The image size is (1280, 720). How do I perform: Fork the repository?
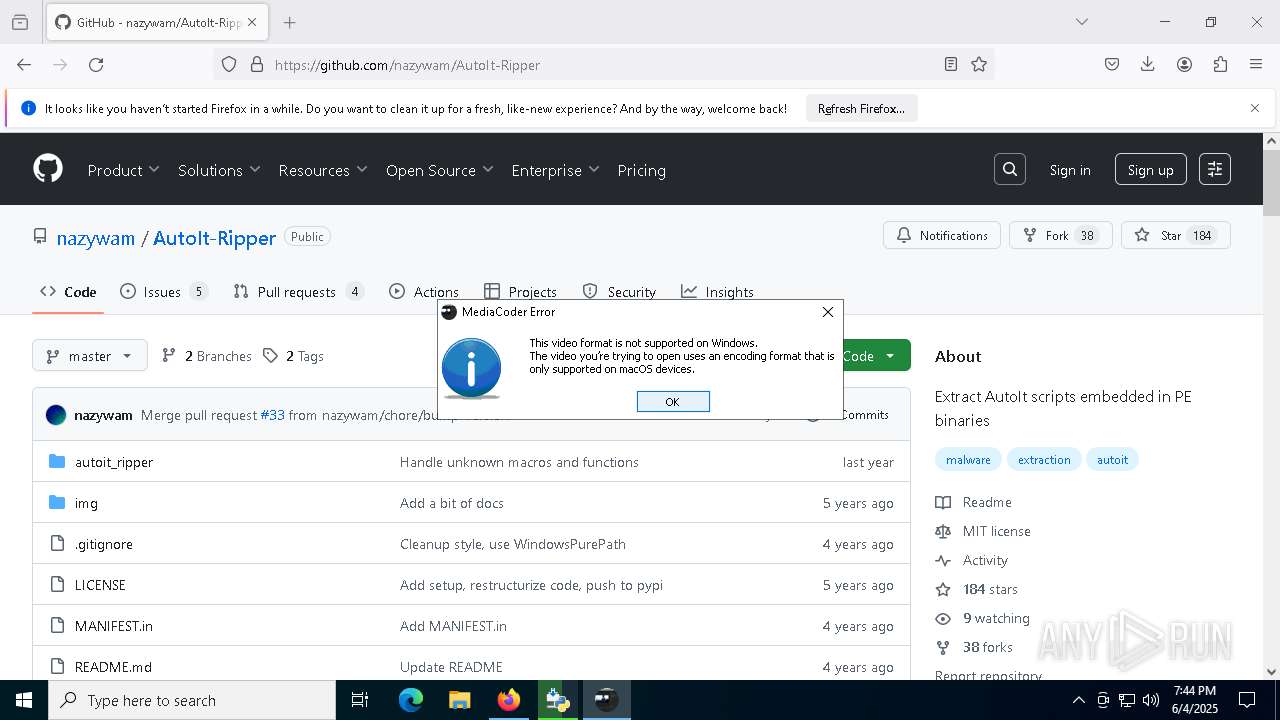pos(1061,235)
